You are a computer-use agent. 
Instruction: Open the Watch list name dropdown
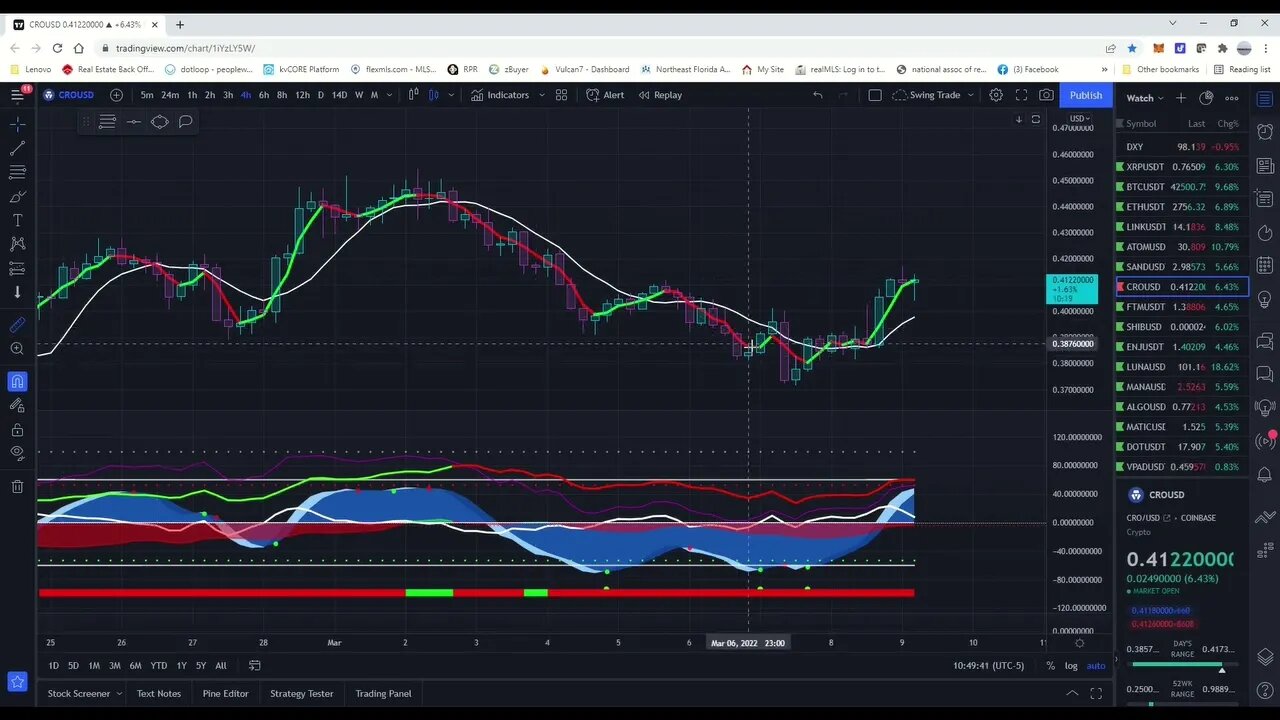click(1146, 98)
